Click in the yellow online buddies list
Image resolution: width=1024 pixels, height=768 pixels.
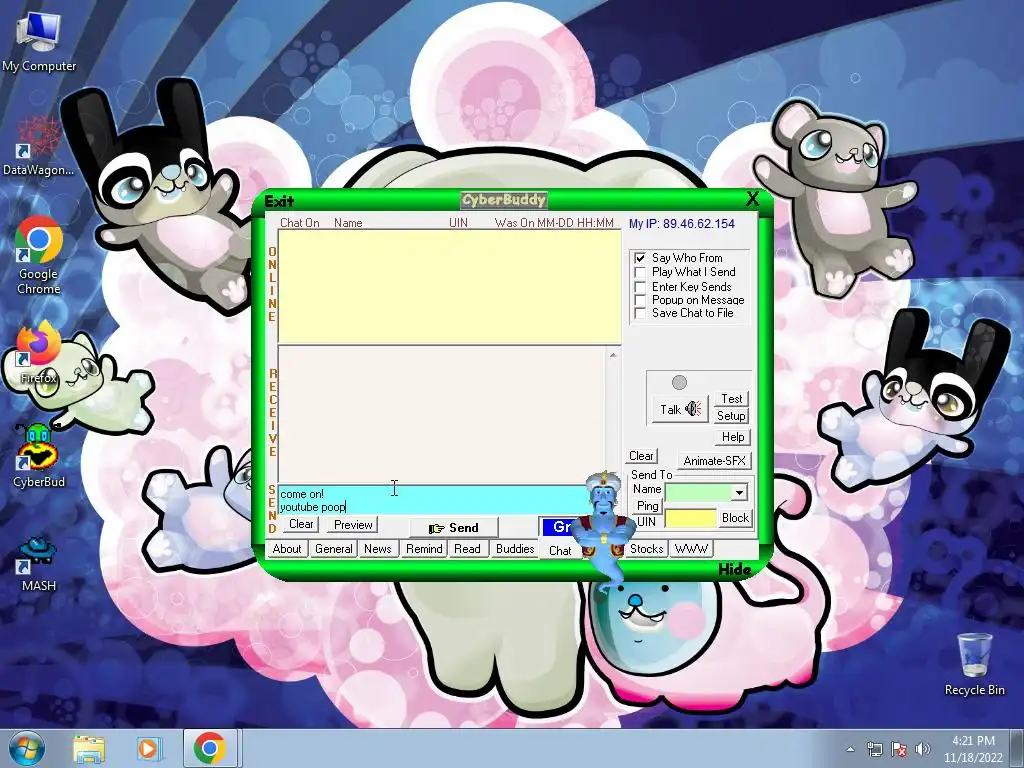click(449, 287)
